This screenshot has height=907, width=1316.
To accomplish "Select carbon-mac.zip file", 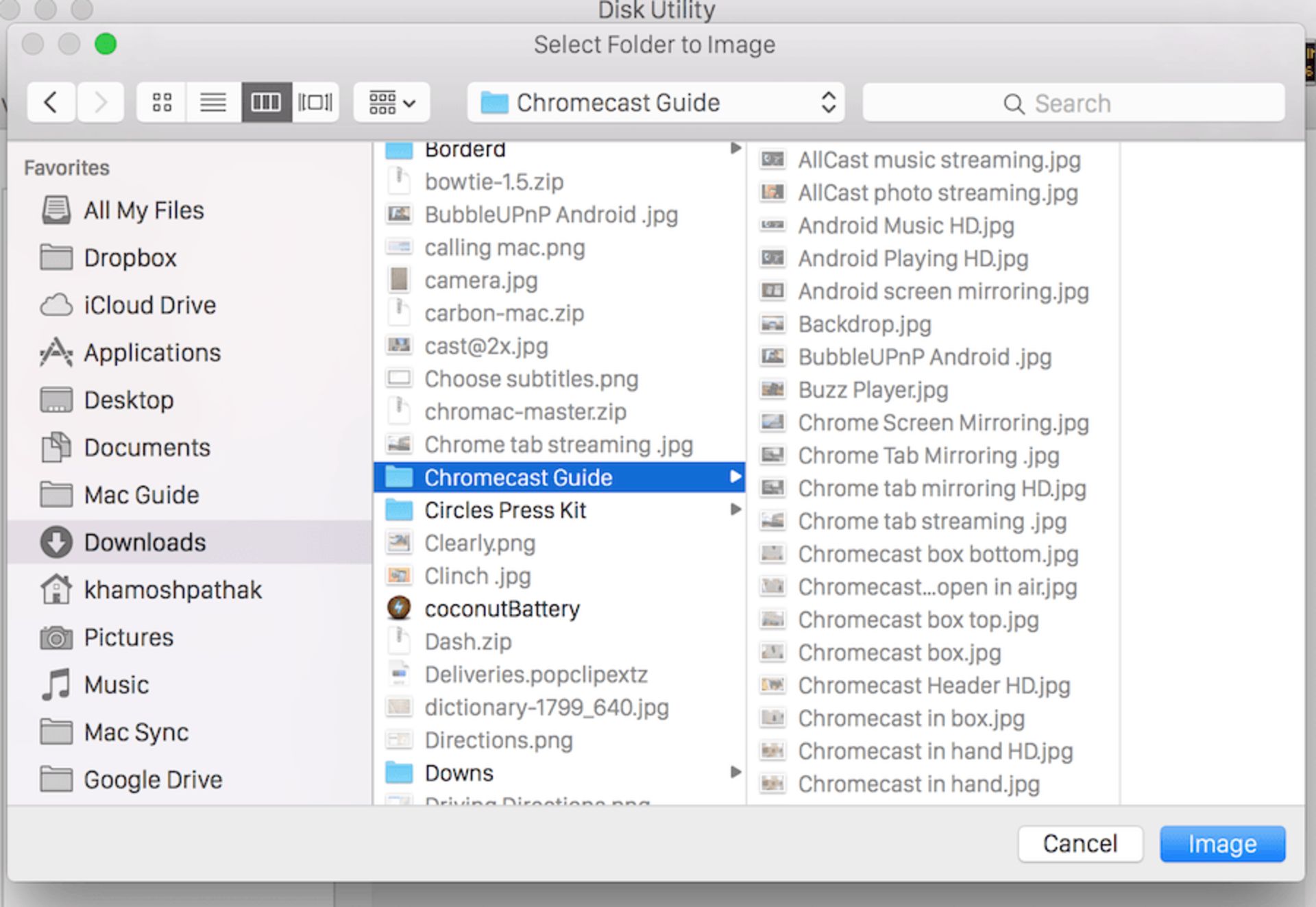I will coord(559,313).
